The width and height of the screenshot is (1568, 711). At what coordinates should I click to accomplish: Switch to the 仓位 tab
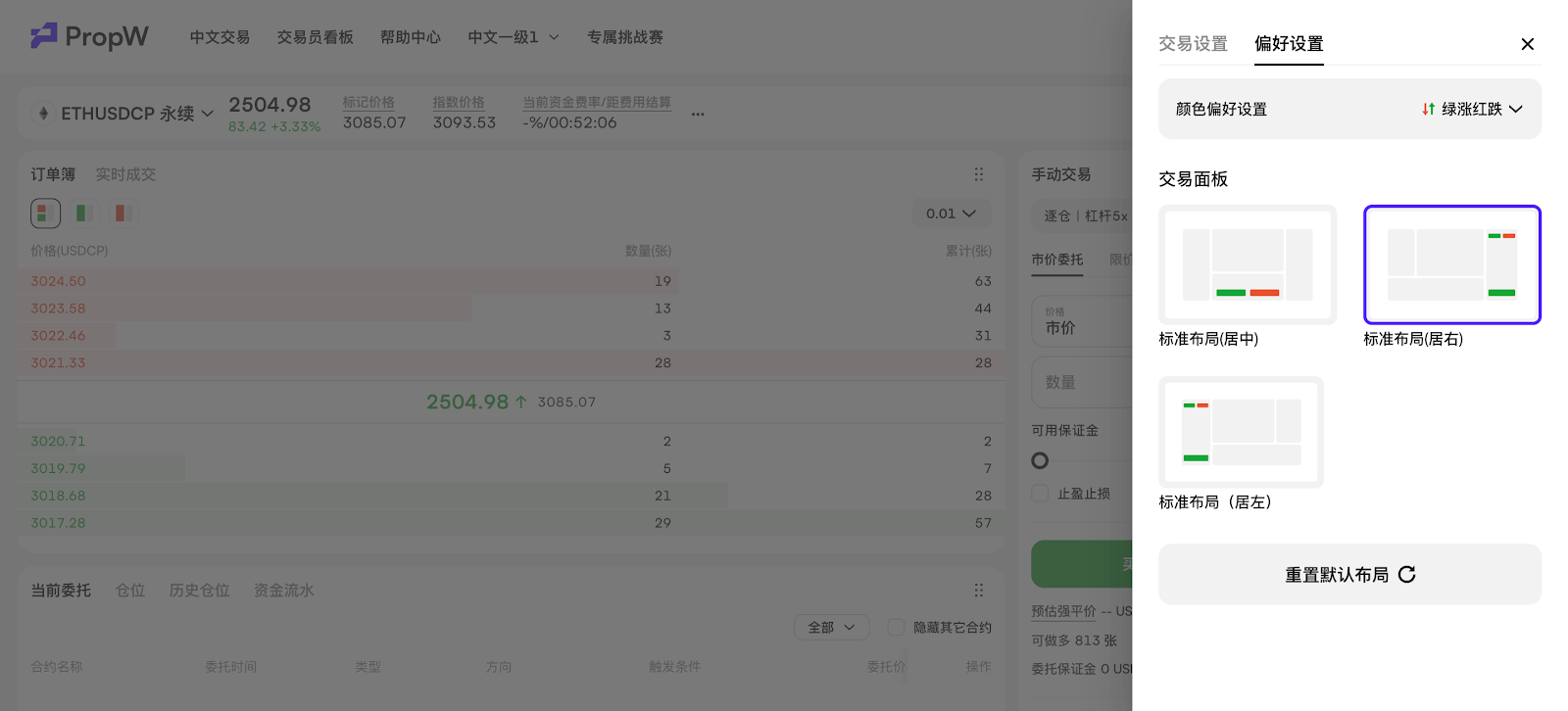pyautogui.click(x=130, y=591)
